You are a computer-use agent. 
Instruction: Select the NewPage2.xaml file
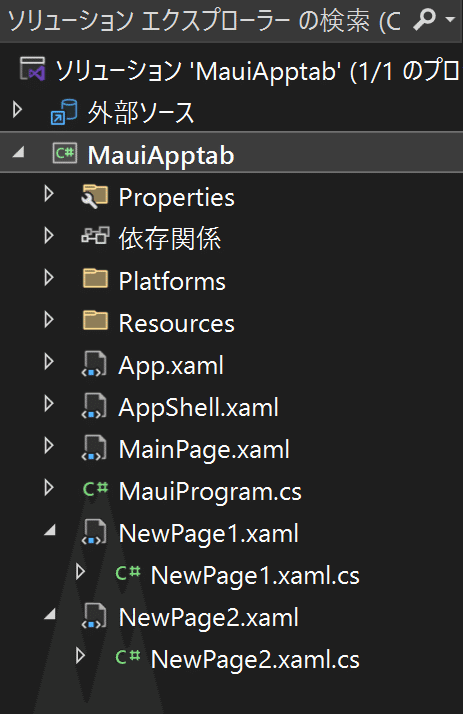[209, 617]
